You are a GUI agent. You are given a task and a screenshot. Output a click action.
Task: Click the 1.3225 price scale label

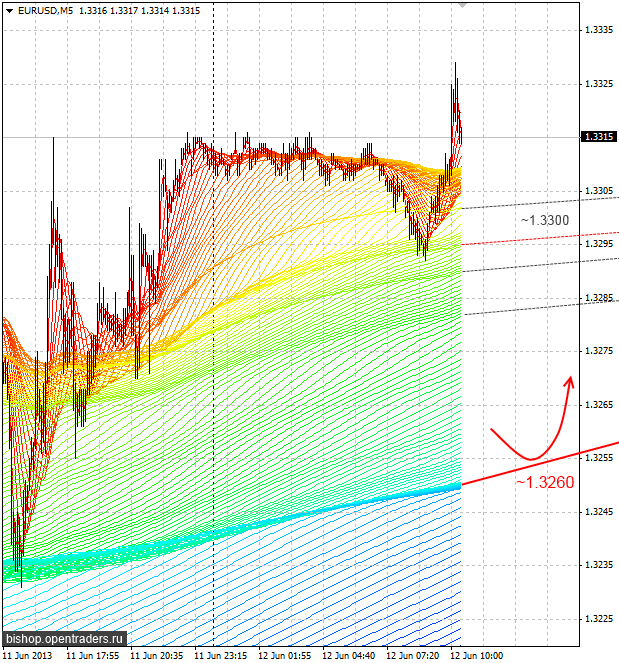[x=599, y=619]
